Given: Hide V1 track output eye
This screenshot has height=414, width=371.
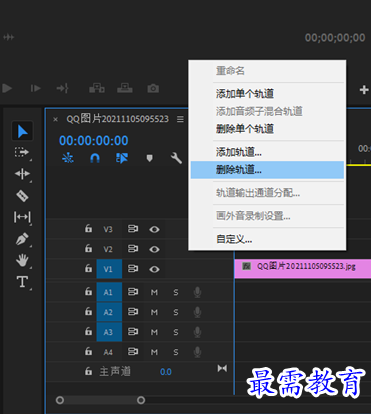Looking at the screenshot, I should (154, 269).
